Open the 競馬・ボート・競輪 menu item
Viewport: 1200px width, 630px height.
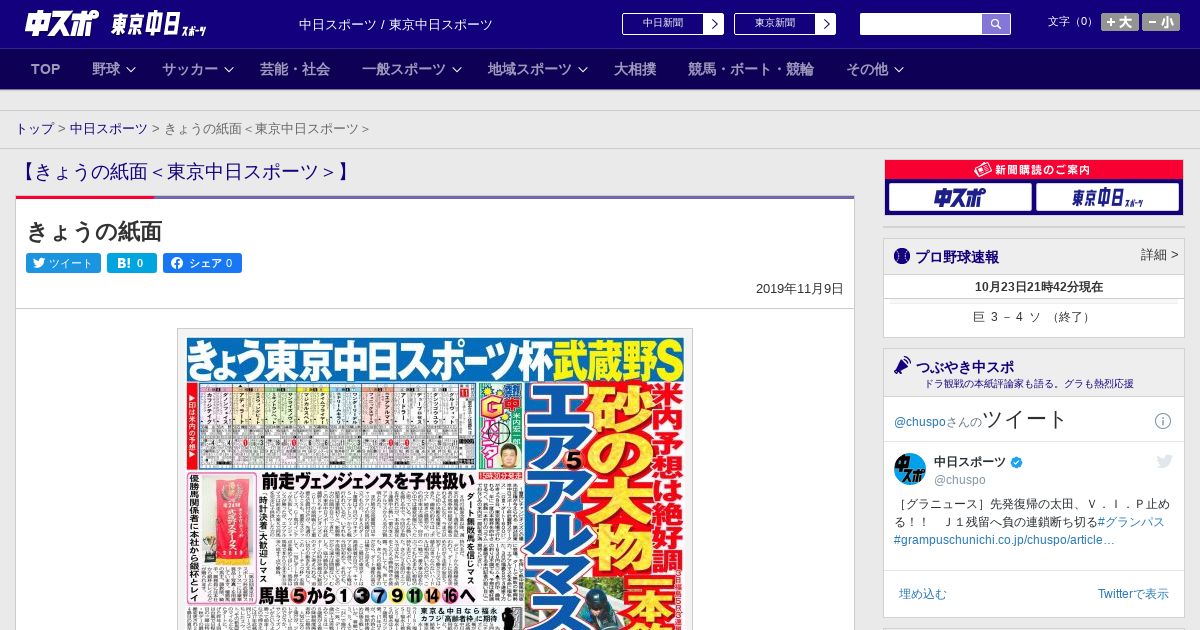coord(751,69)
